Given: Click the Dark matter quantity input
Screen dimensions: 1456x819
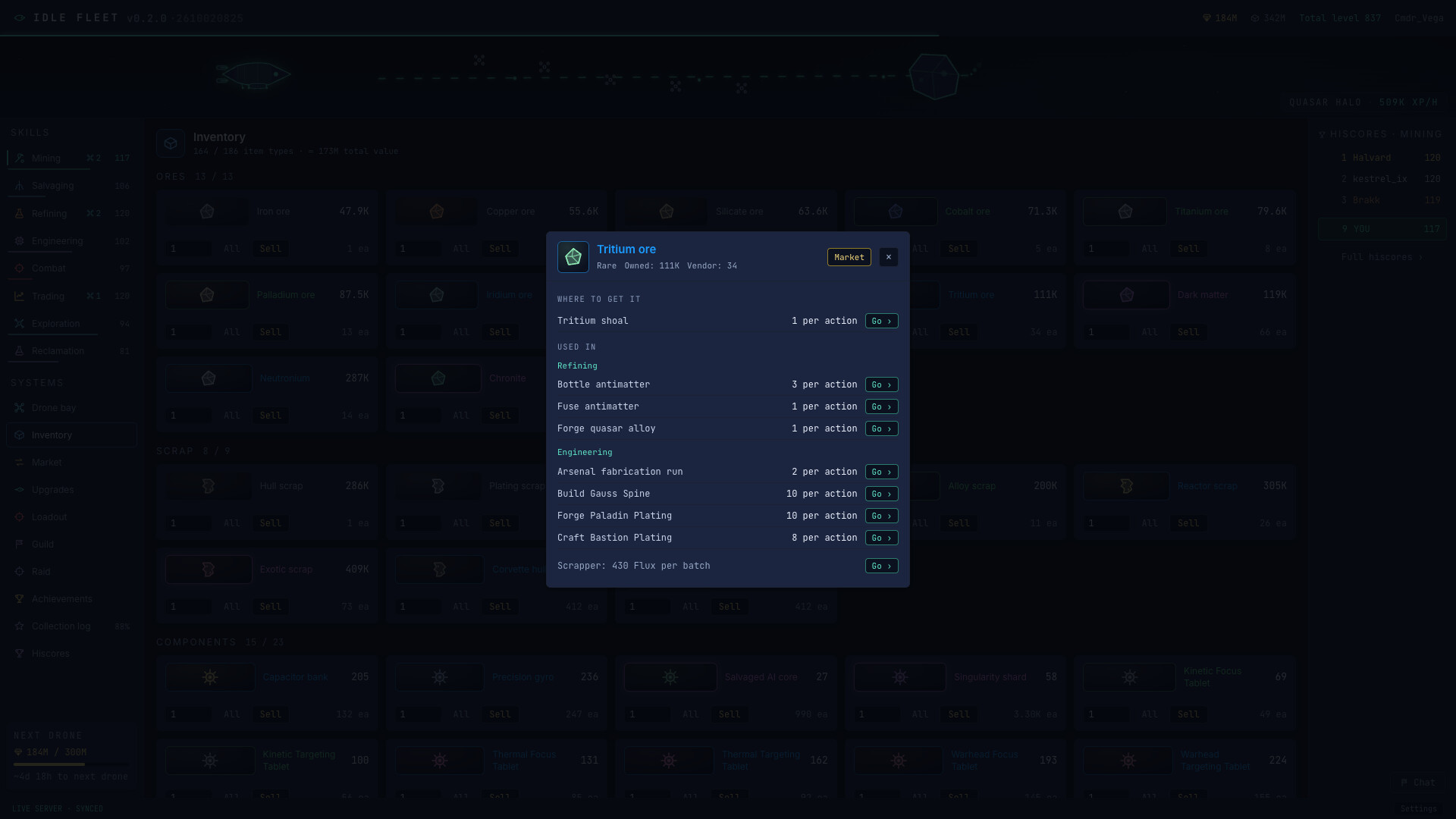Looking at the screenshot, I should (x=1106, y=332).
